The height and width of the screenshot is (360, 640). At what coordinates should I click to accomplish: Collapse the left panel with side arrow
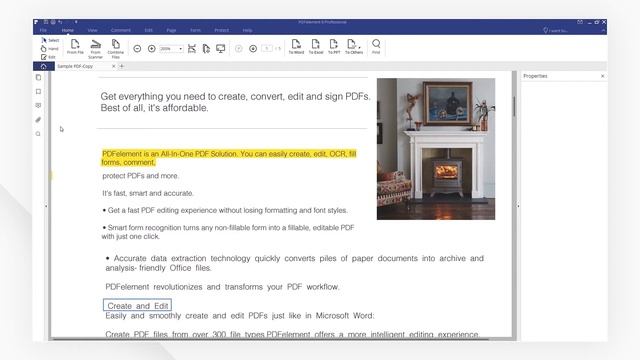tap(46, 206)
